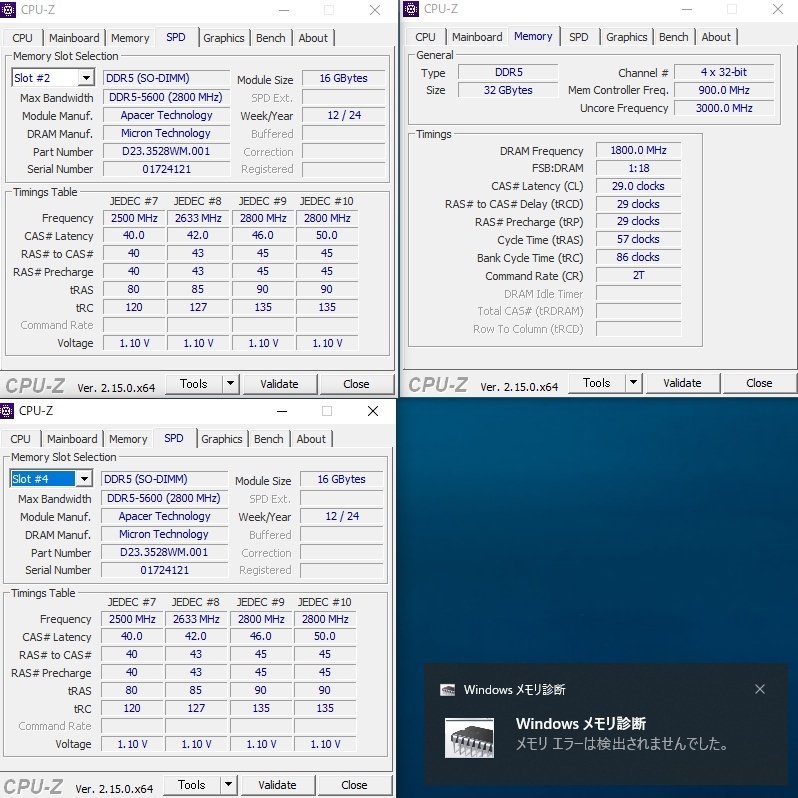The height and width of the screenshot is (798, 798).
Task: Click the 3000.0 MHz Uncore Frequency value
Action: coord(724,108)
